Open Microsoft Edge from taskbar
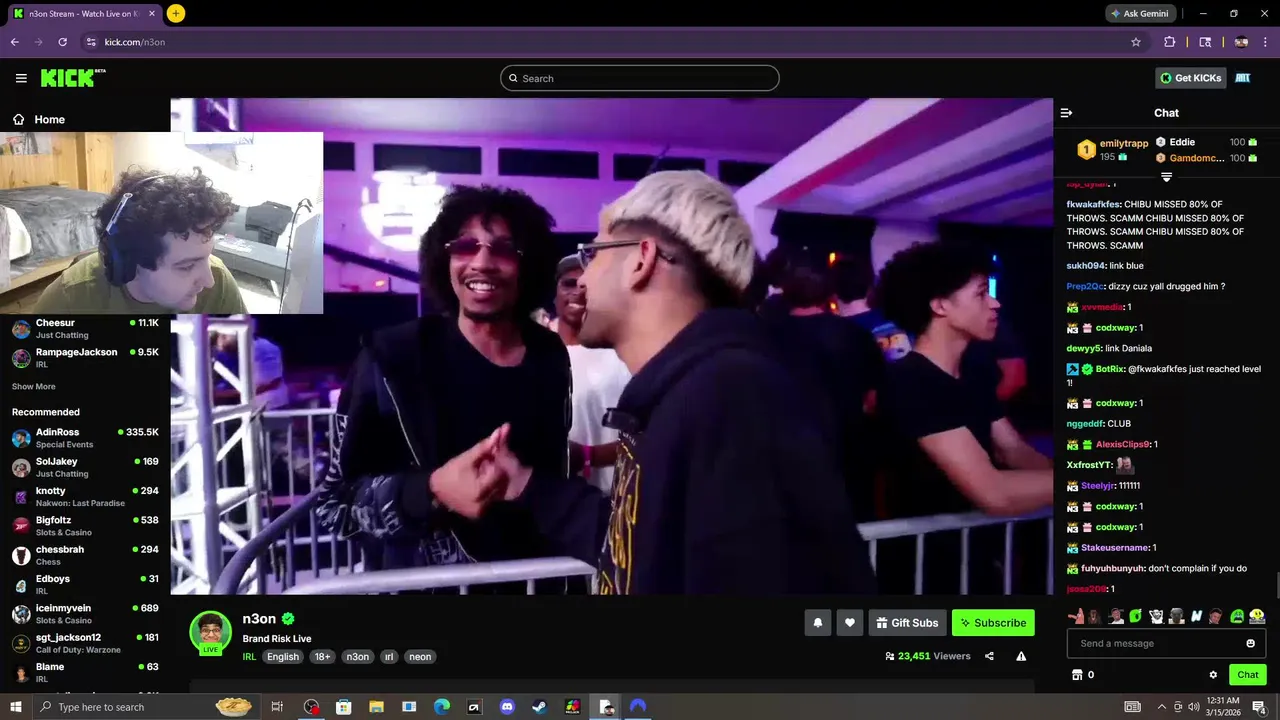The width and height of the screenshot is (1280, 720). pyautogui.click(x=442, y=707)
